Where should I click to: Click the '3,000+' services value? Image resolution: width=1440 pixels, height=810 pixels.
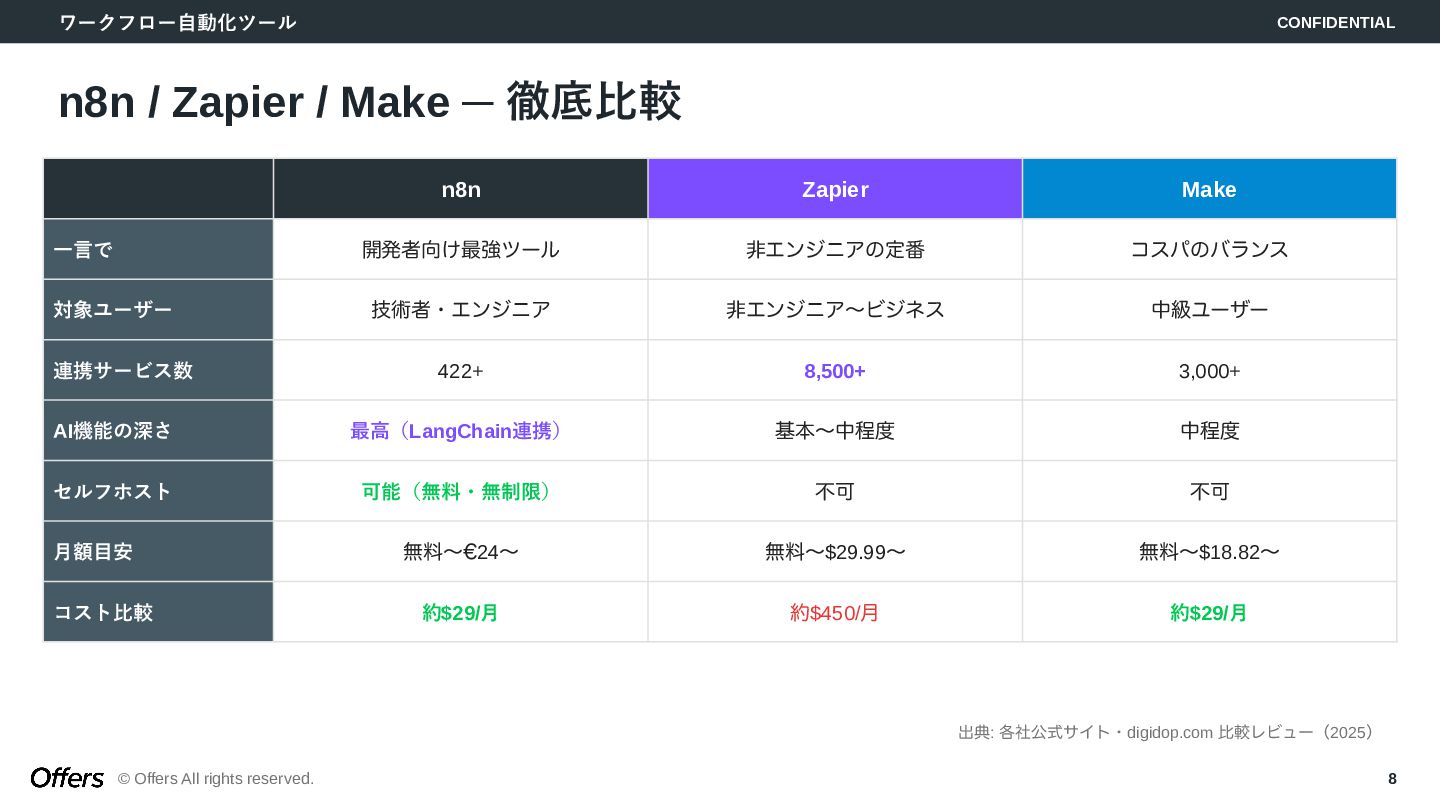pos(1209,371)
